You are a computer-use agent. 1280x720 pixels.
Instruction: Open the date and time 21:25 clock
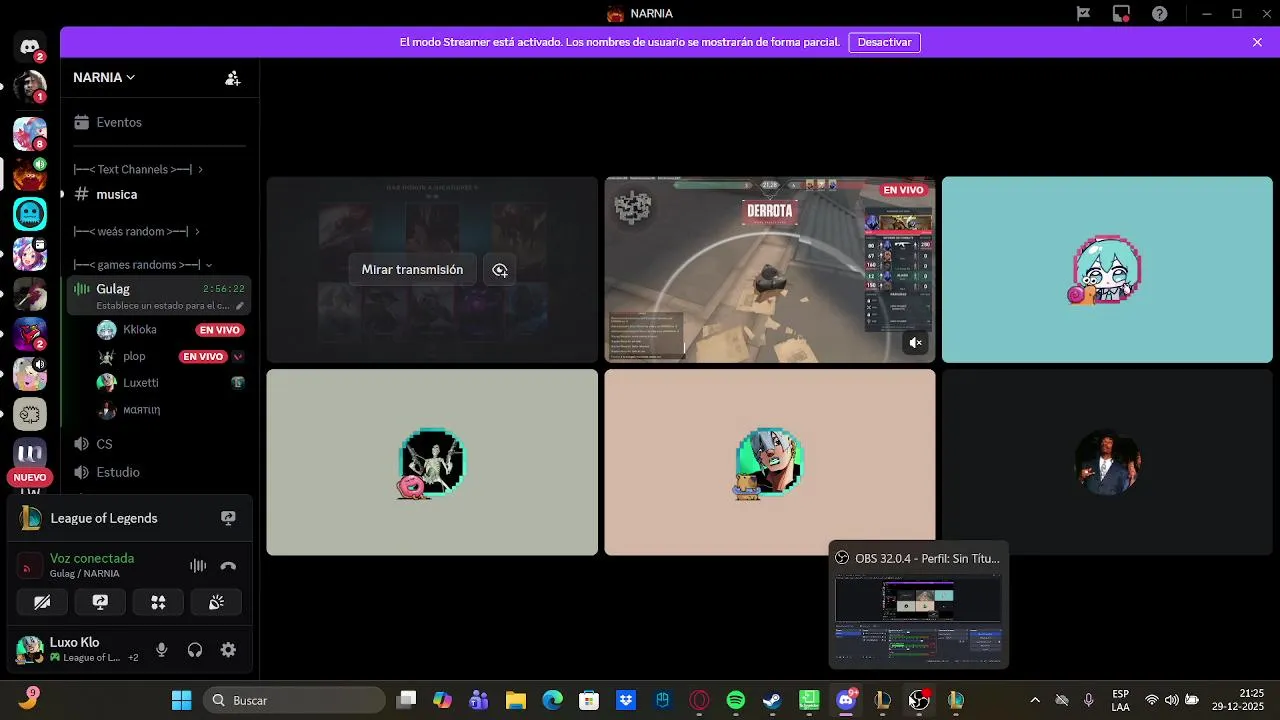[1238, 700]
